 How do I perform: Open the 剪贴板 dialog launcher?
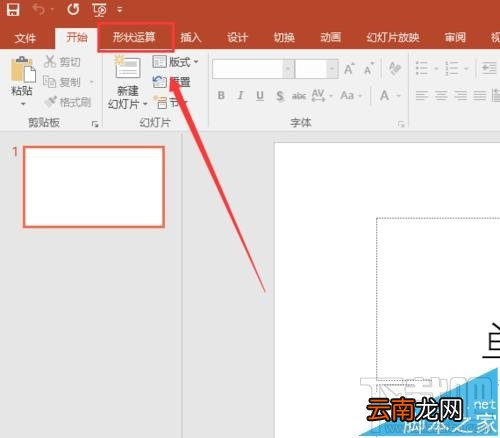(x=95, y=124)
